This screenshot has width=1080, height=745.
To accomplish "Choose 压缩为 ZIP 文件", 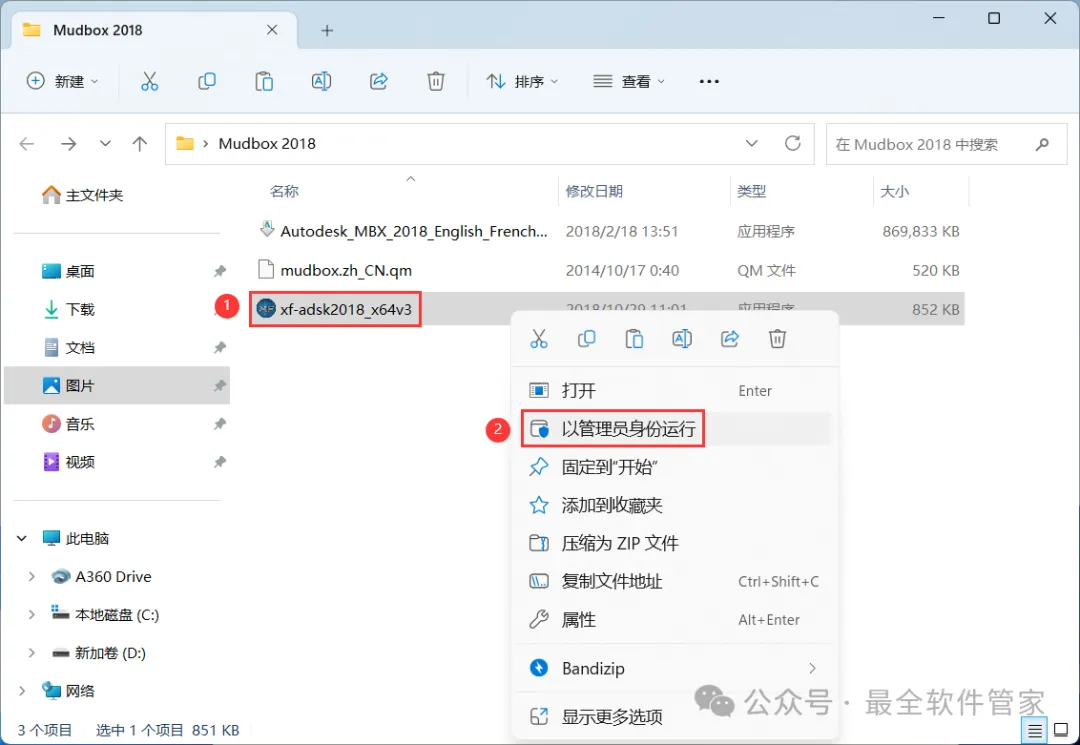I will (675, 543).
